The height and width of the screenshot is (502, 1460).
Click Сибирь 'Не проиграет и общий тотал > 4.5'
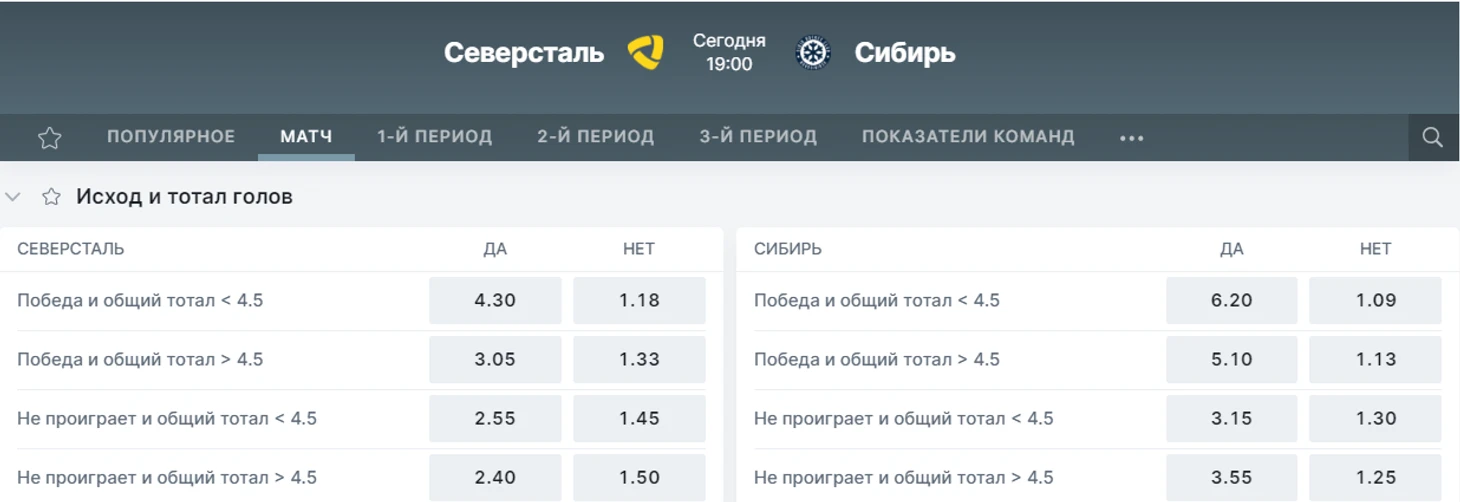pos(904,477)
